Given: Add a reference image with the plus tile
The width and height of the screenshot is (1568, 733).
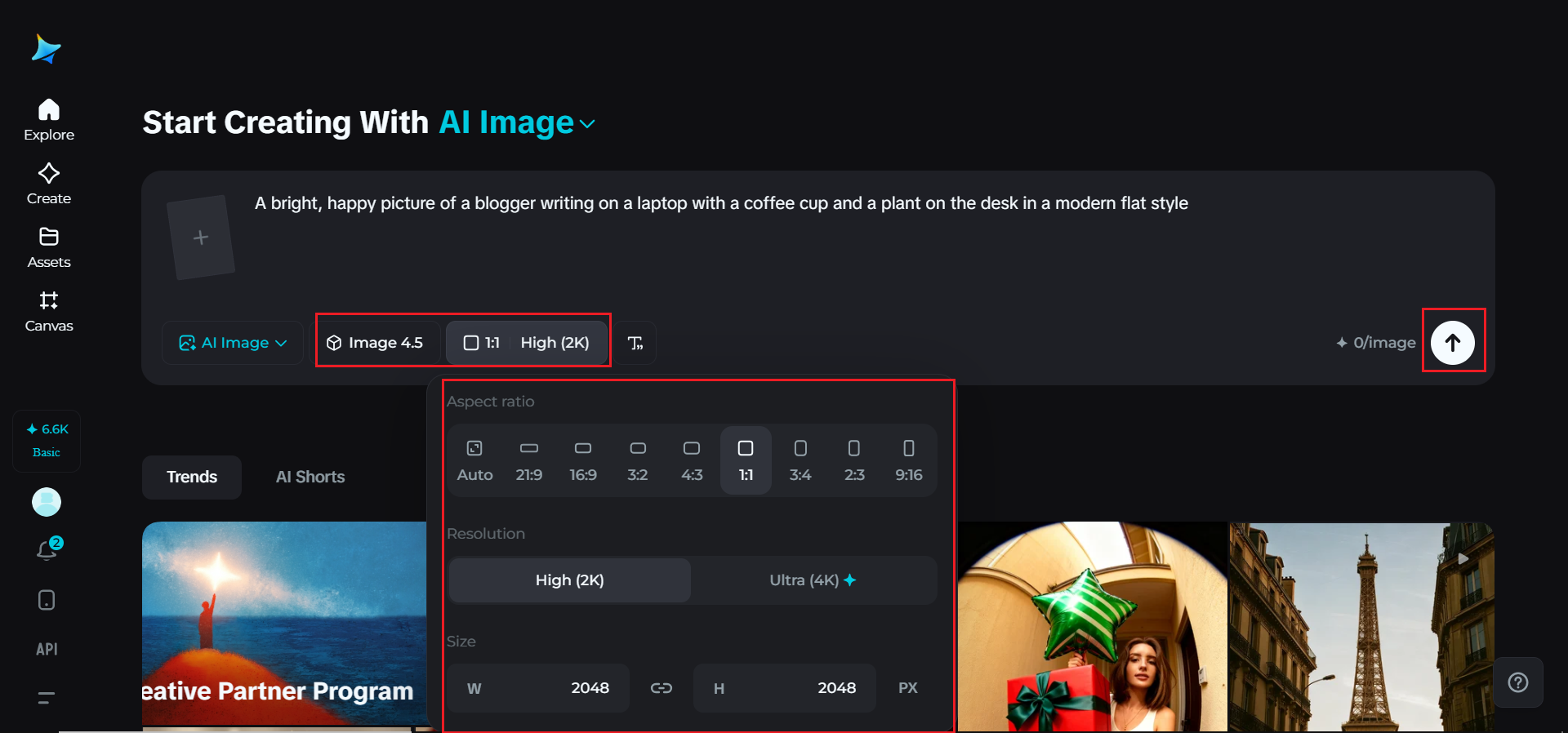Looking at the screenshot, I should [x=201, y=238].
